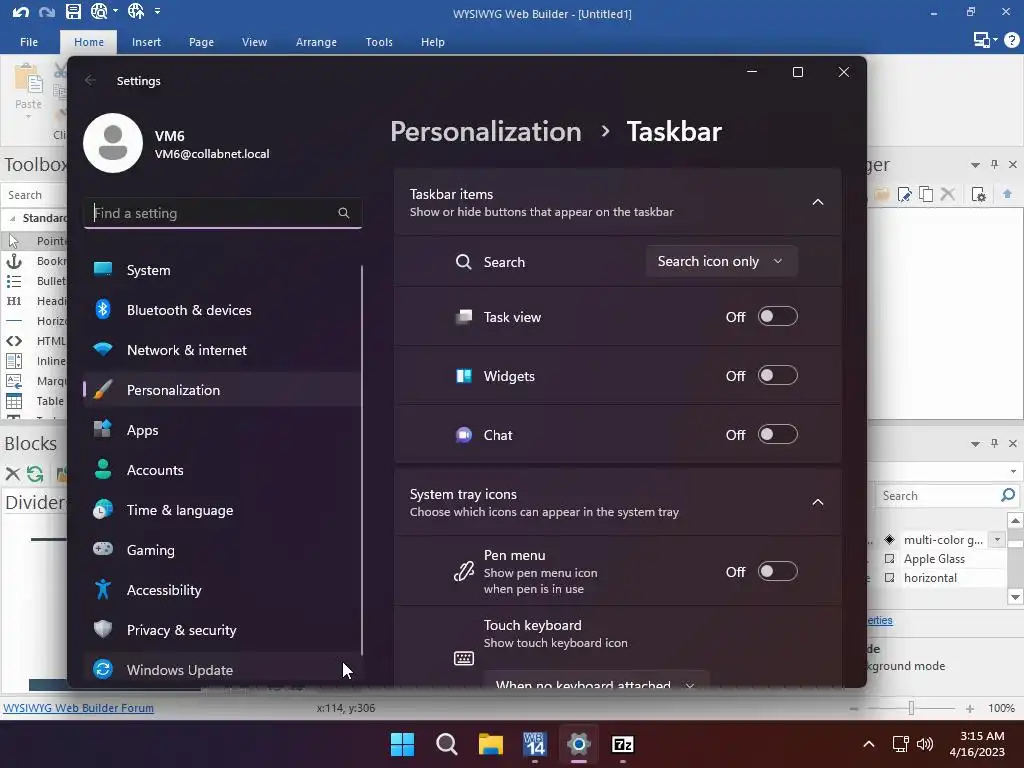Image resolution: width=1024 pixels, height=768 pixels.
Task: Select Personalization in Settings sidebar
Action: 222,390
